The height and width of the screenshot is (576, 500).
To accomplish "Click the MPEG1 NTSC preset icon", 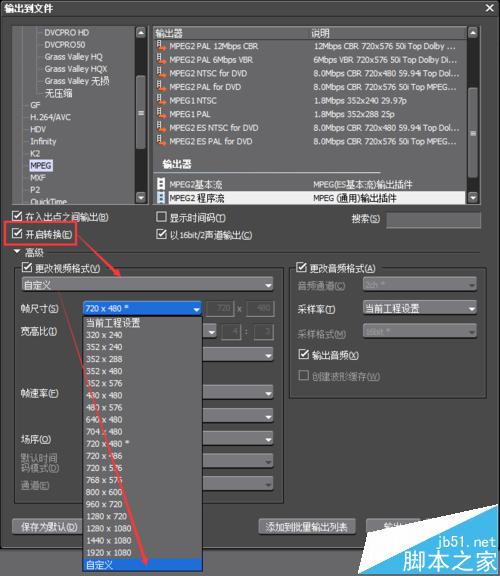I will pos(161,100).
